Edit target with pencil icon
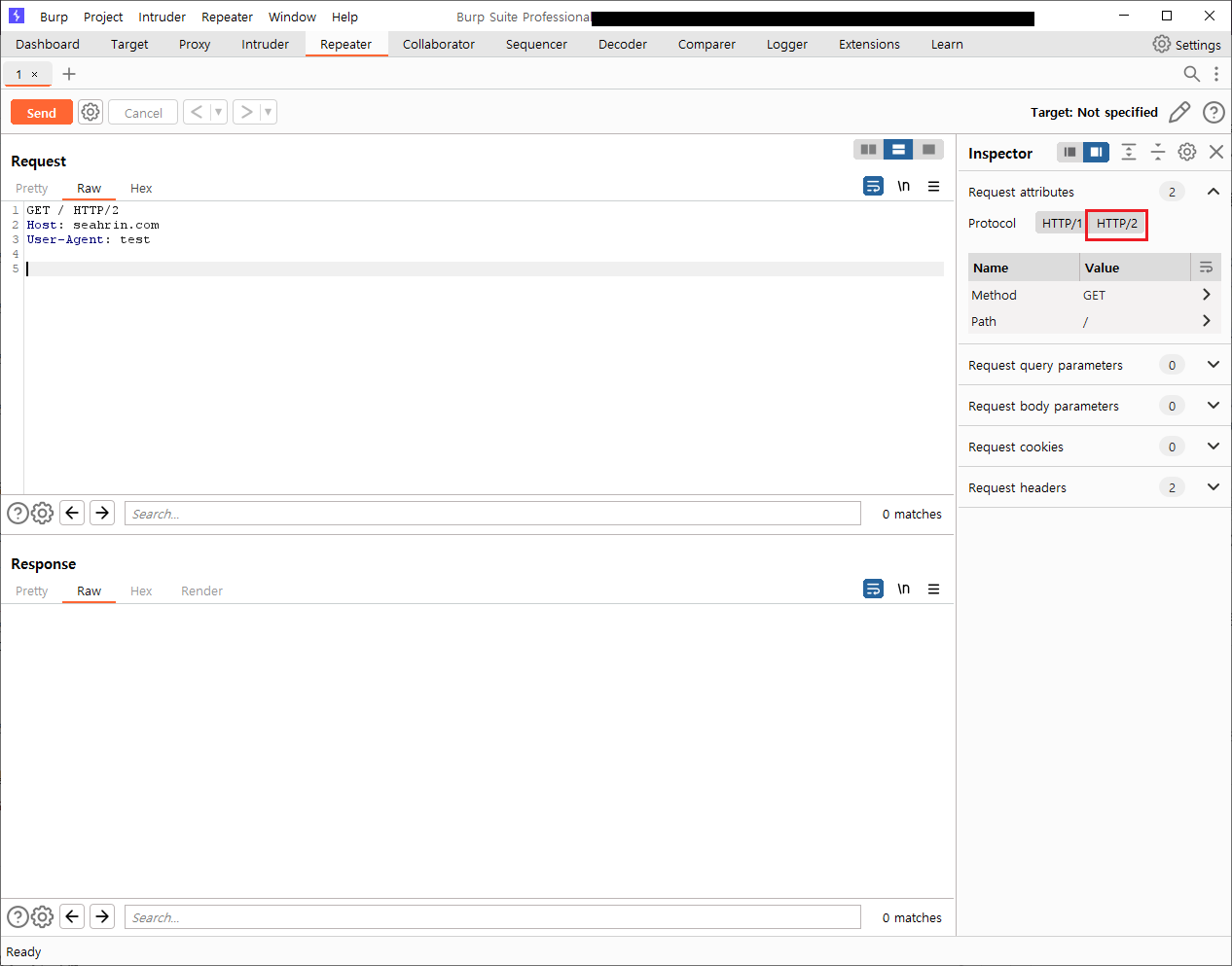The height and width of the screenshot is (966, 1232). click(1179, 112)
